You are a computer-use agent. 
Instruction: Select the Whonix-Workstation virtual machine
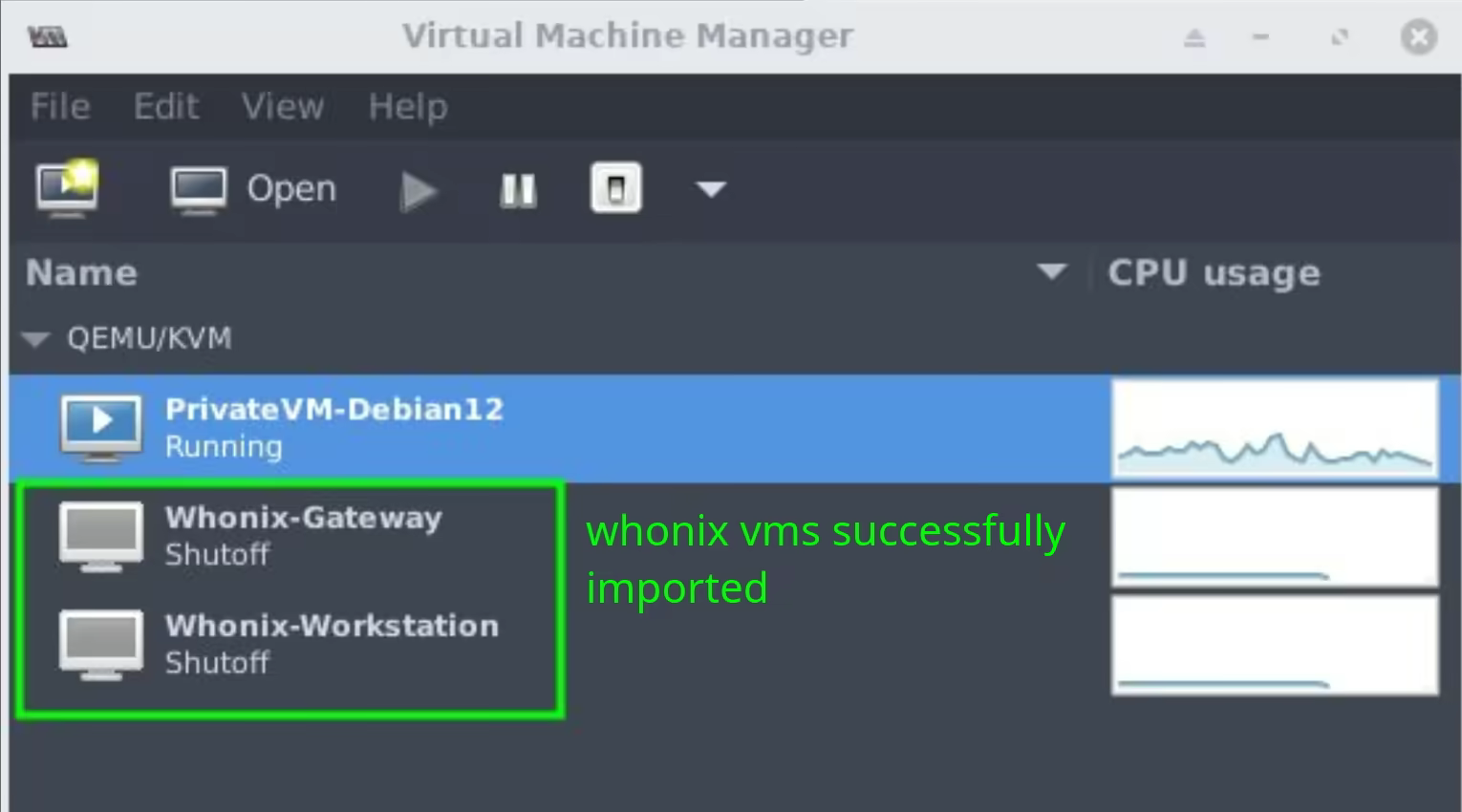click(x=331, y=643)
